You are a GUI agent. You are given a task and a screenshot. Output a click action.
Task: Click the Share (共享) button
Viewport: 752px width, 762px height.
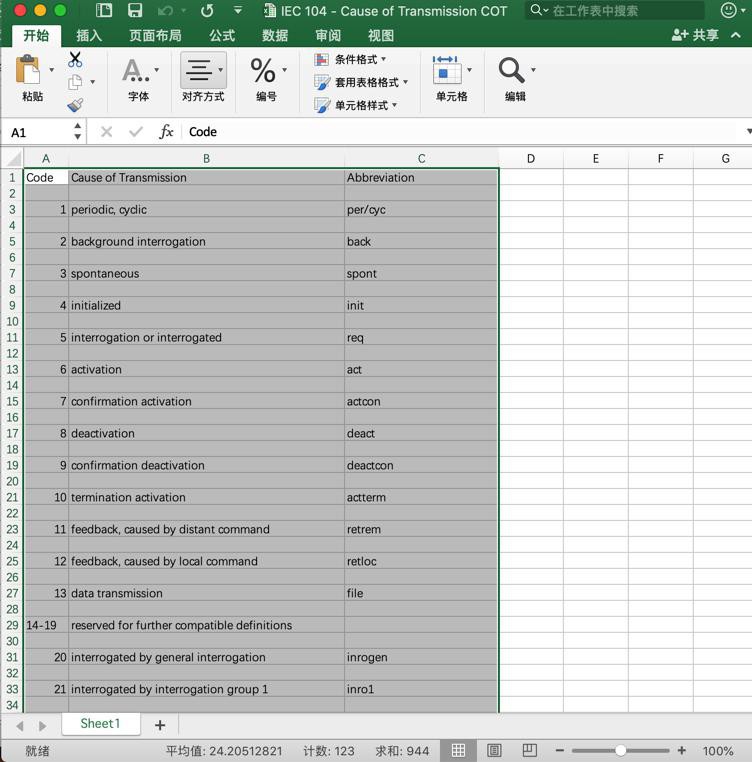[x=695, y=35]
